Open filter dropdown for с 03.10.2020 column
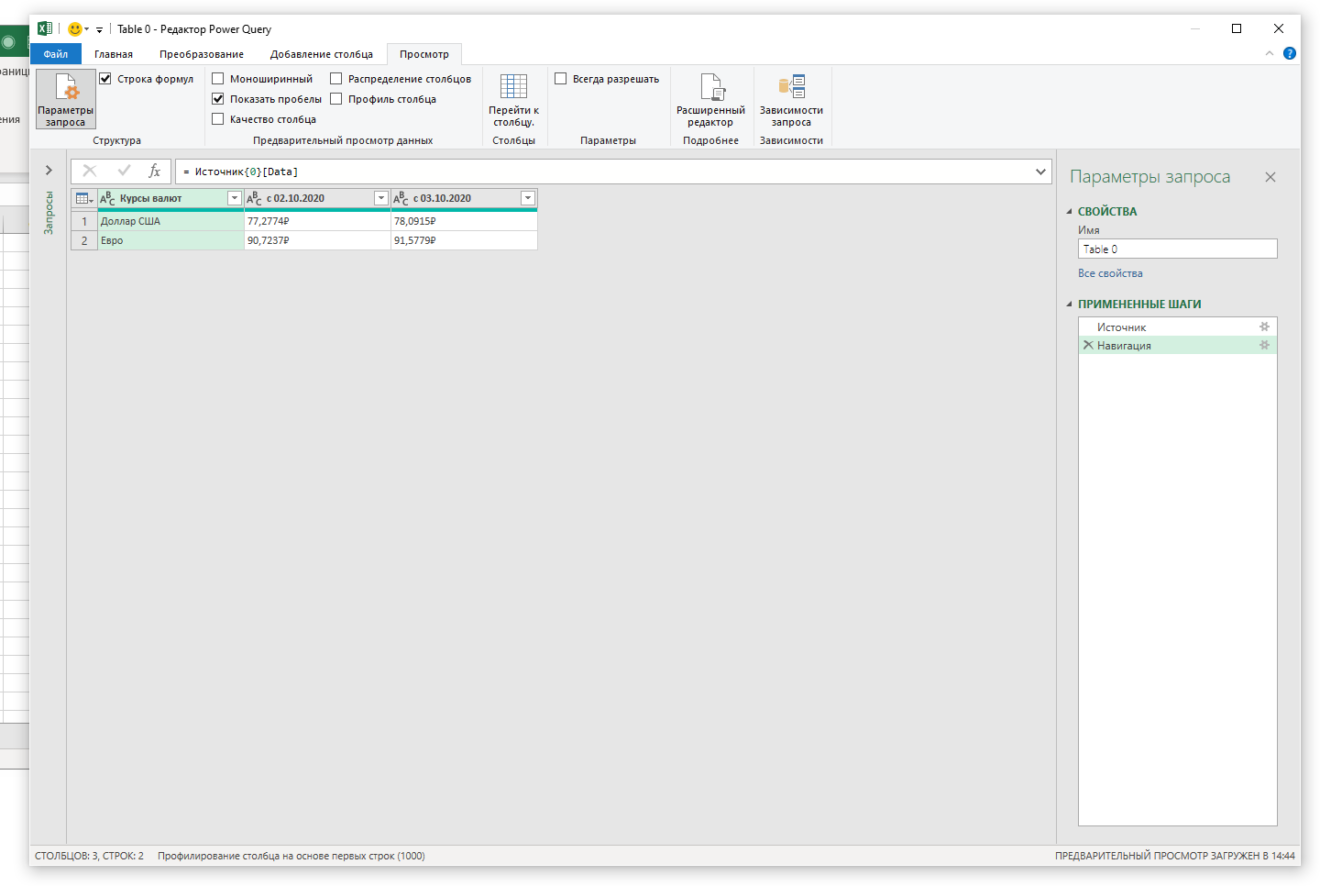 point(528,198)
